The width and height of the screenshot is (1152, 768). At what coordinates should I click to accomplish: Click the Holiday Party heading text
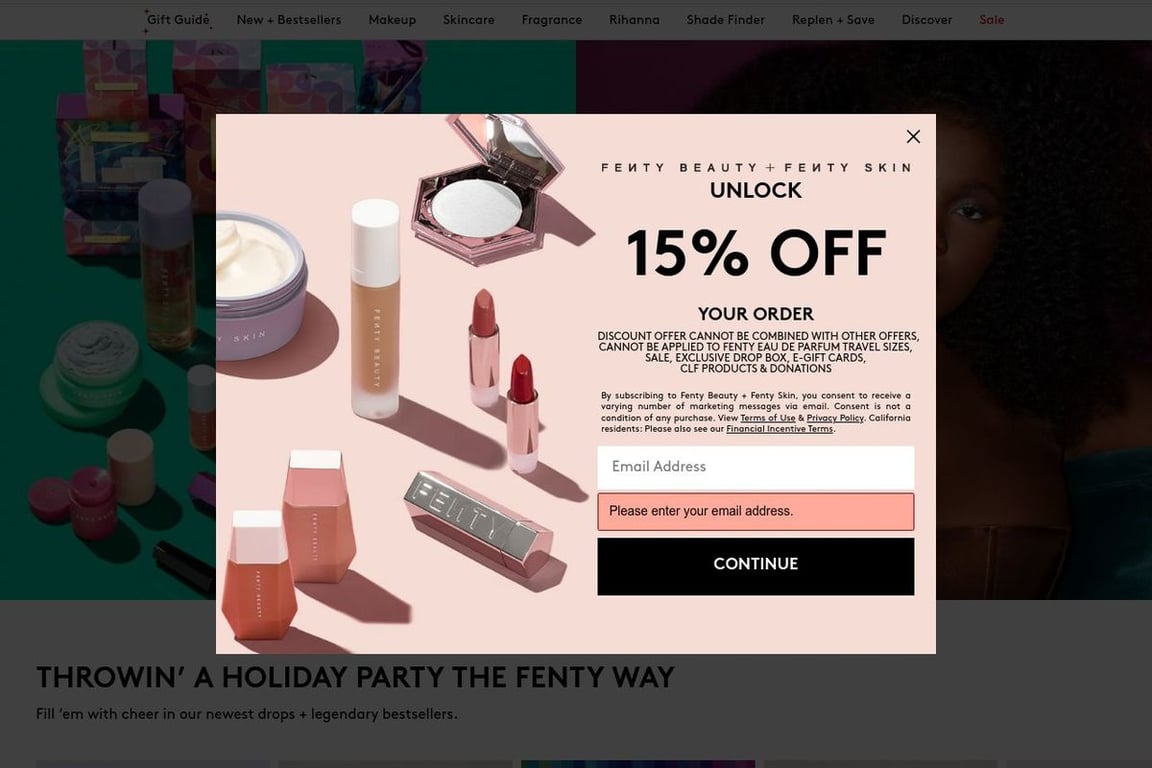355,678
